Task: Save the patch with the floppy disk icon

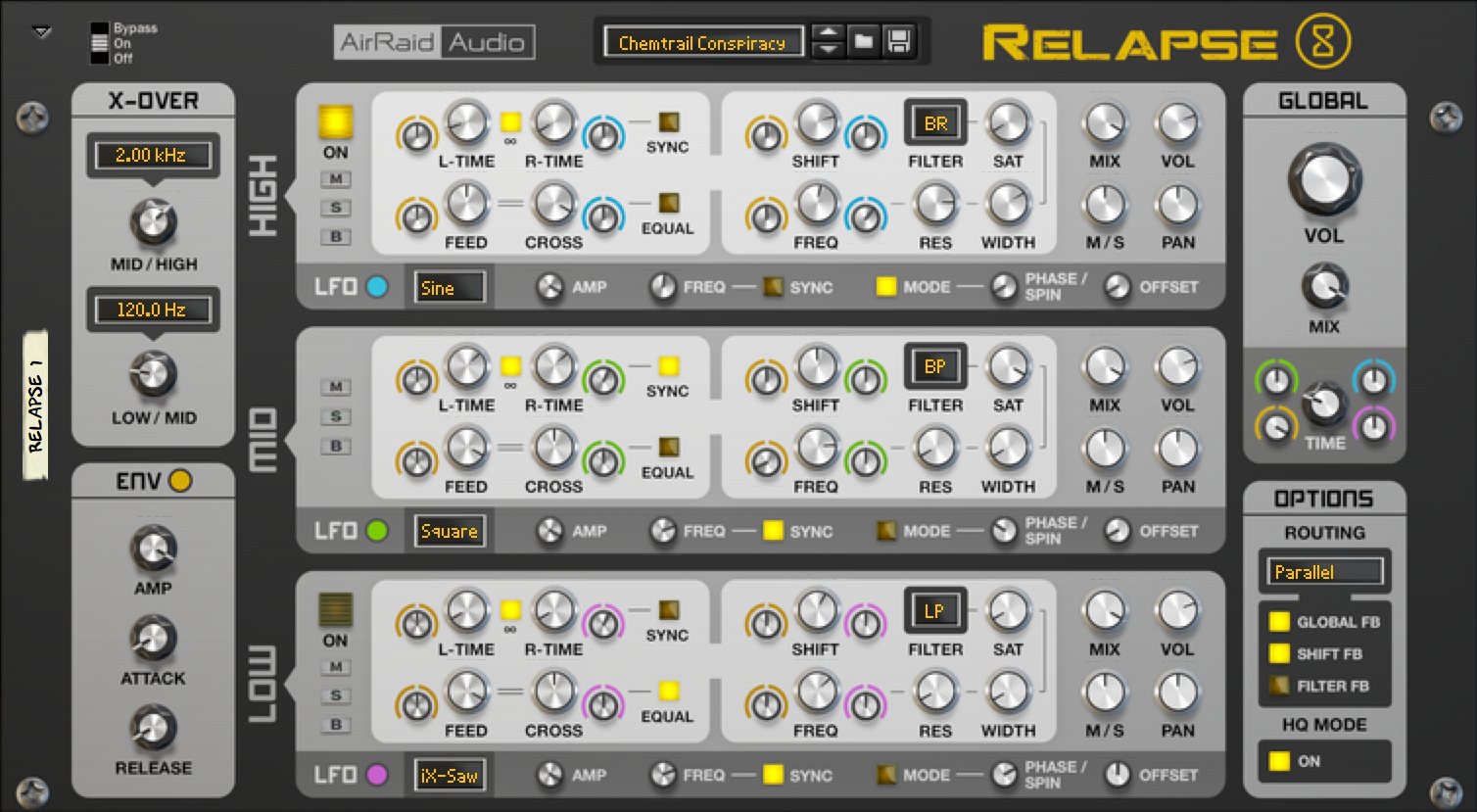Action: [x=898, y=42]
